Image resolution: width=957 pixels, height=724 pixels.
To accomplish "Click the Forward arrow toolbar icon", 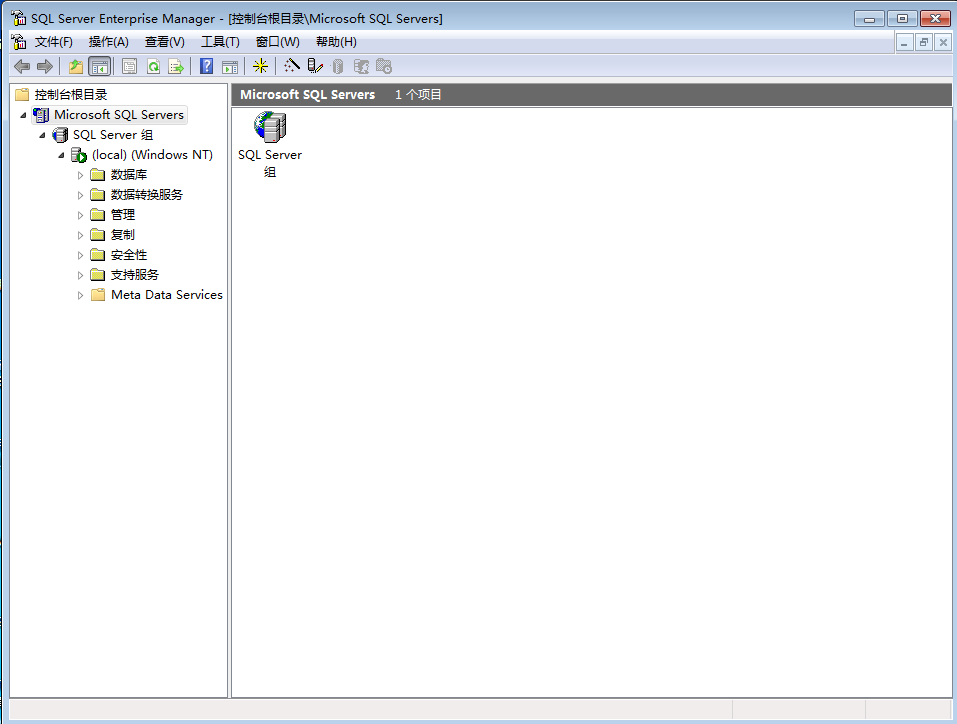I will coord(45,66).
